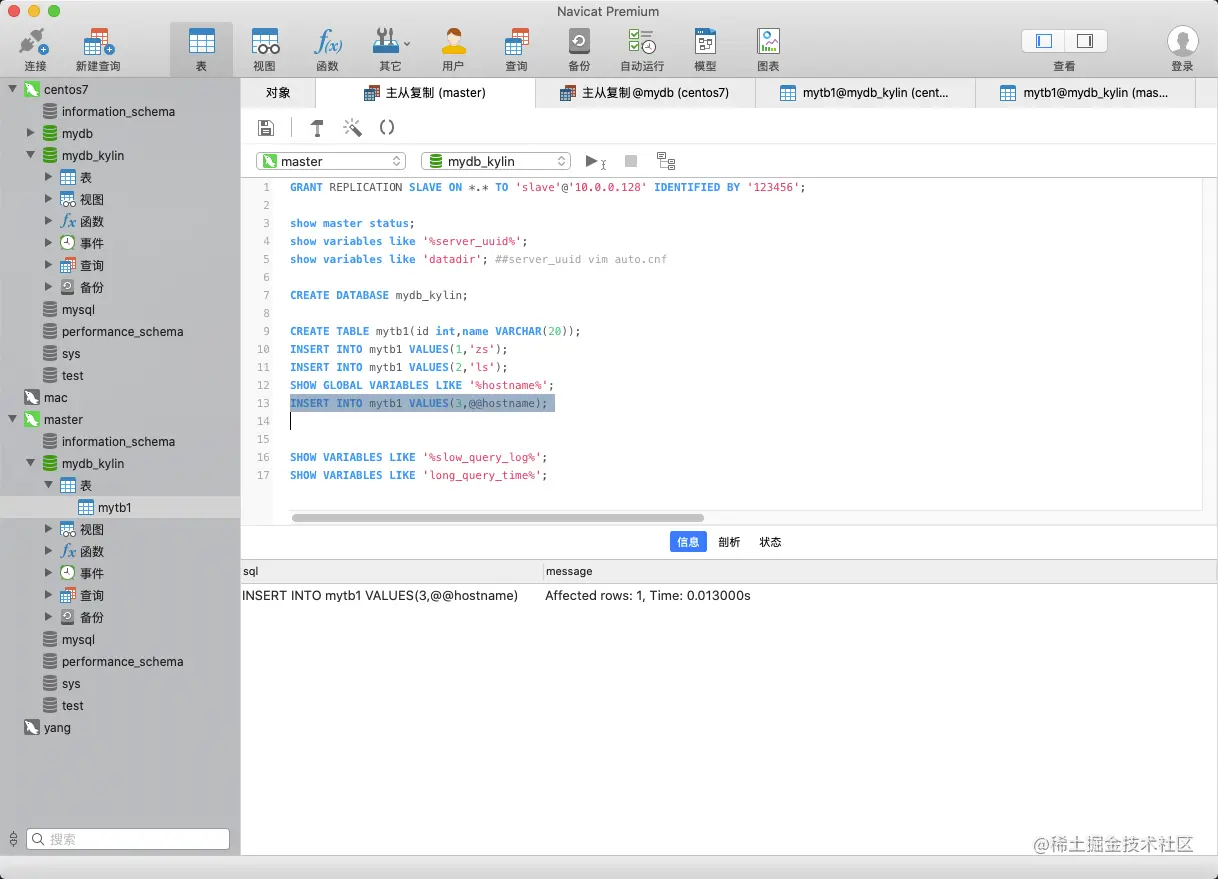The width and height of the screenshot is (1218, 879).
Task: Toggle the right sidebar pane view button
Action: coord(1085,41)
